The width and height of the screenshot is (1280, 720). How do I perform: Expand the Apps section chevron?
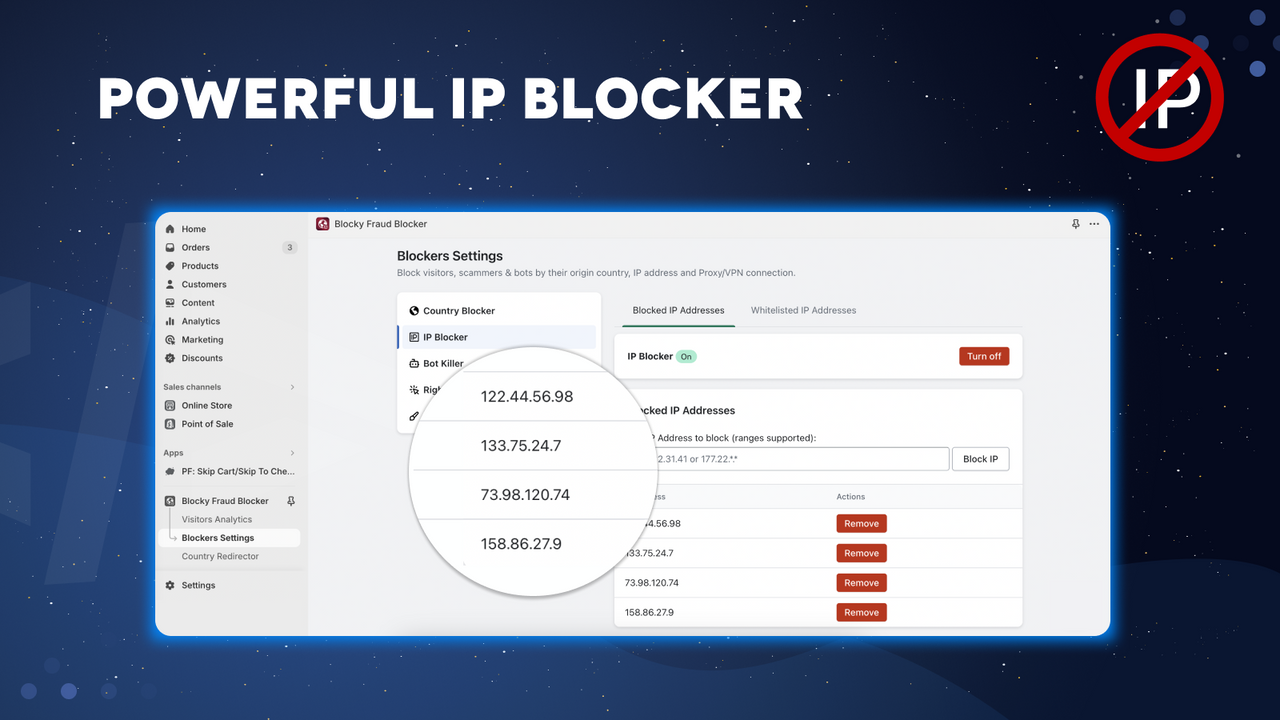pos(292,453)
